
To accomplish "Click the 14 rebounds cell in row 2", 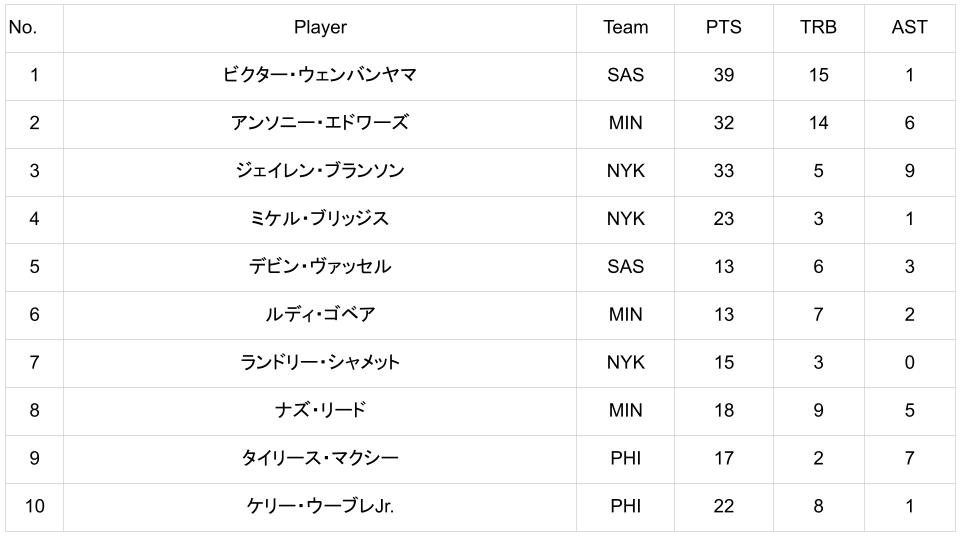I will (819, 124).
